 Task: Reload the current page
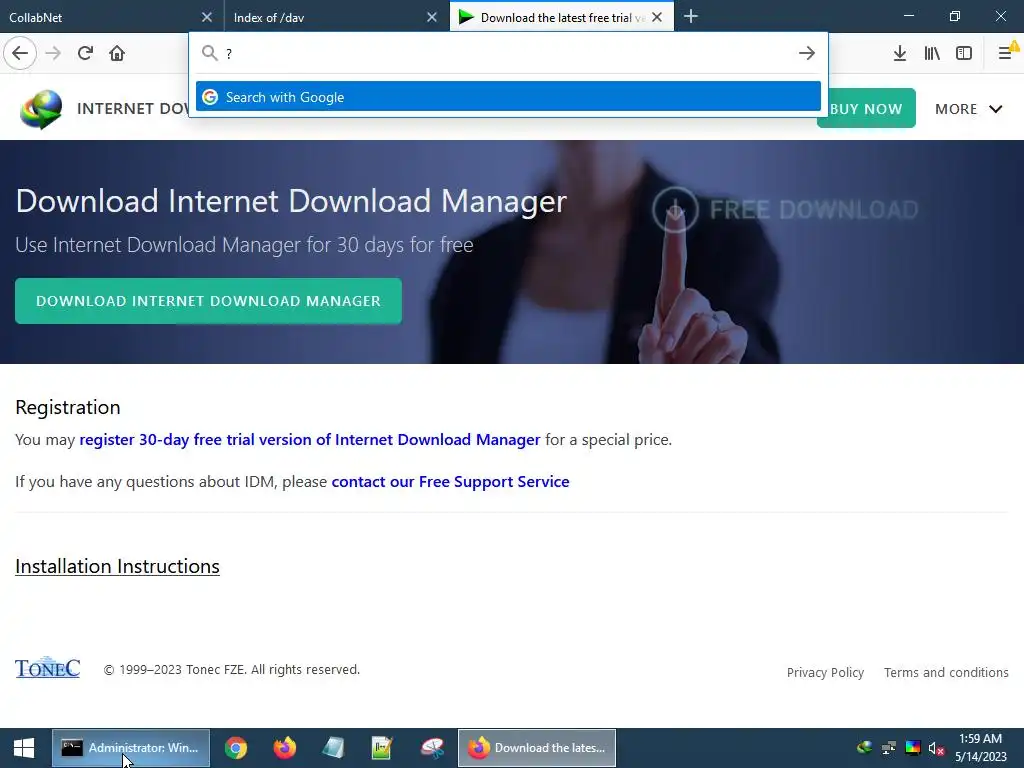(85, 53)
